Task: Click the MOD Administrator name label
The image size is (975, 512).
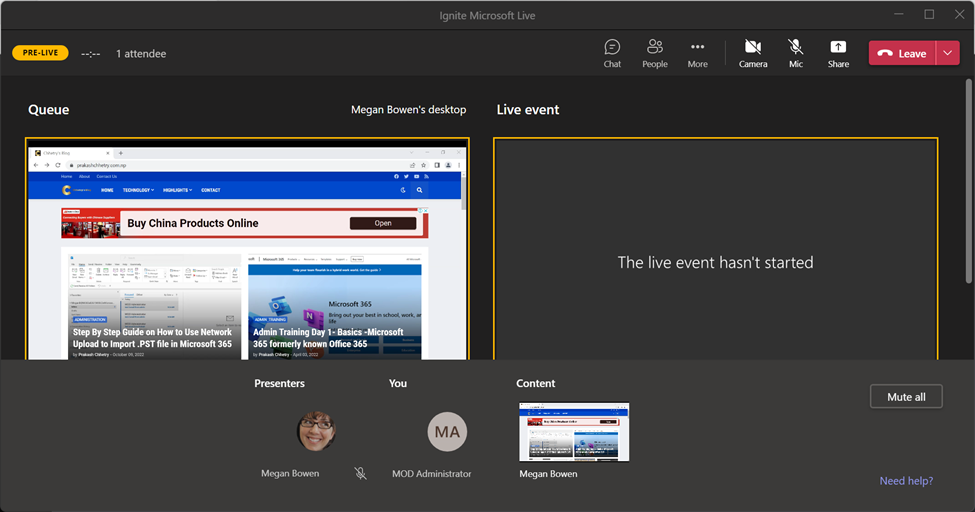Action: coord(432,473)
